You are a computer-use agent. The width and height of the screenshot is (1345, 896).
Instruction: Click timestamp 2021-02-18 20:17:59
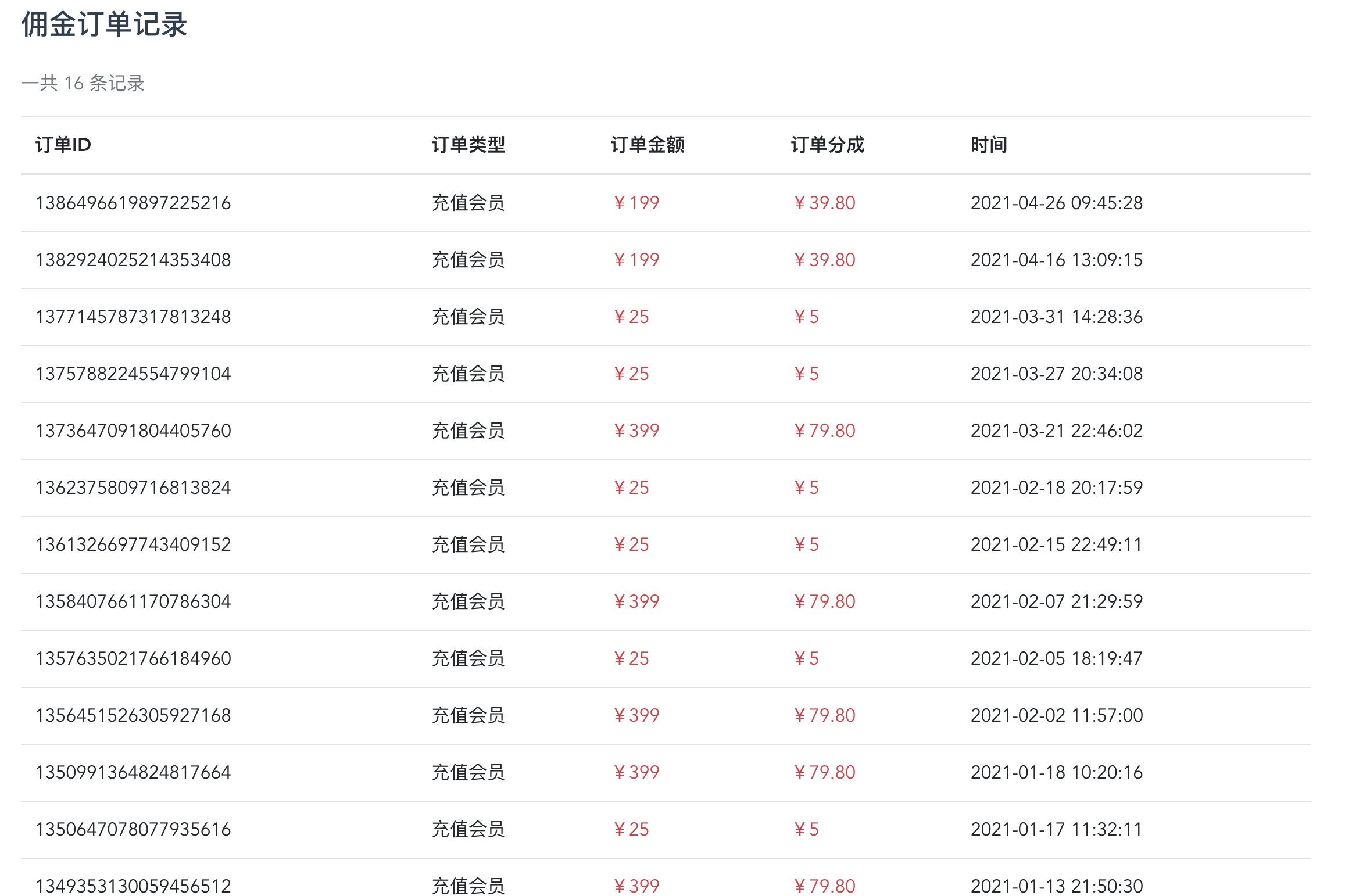pyautogui.click(x=1057, y=488)
